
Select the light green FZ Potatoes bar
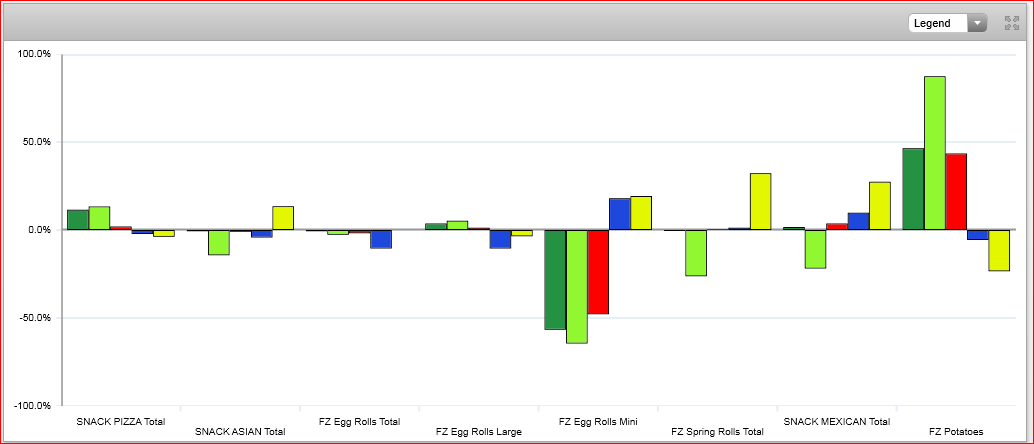(935, 153)
